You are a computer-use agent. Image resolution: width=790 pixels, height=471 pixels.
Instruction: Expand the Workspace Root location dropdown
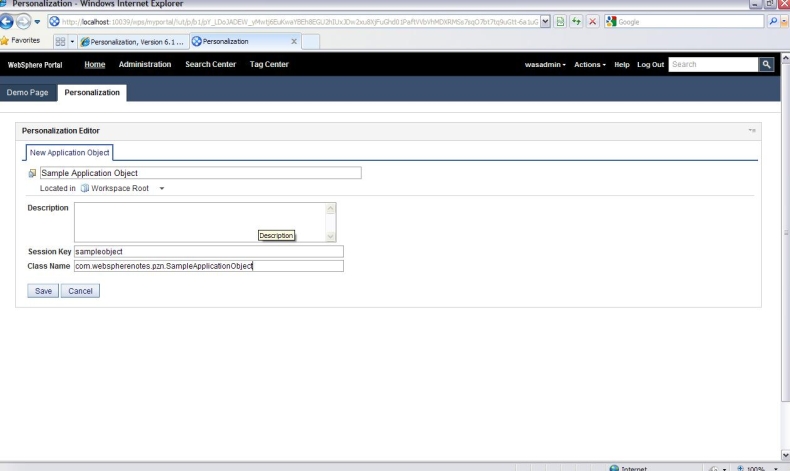click(161, 188)
